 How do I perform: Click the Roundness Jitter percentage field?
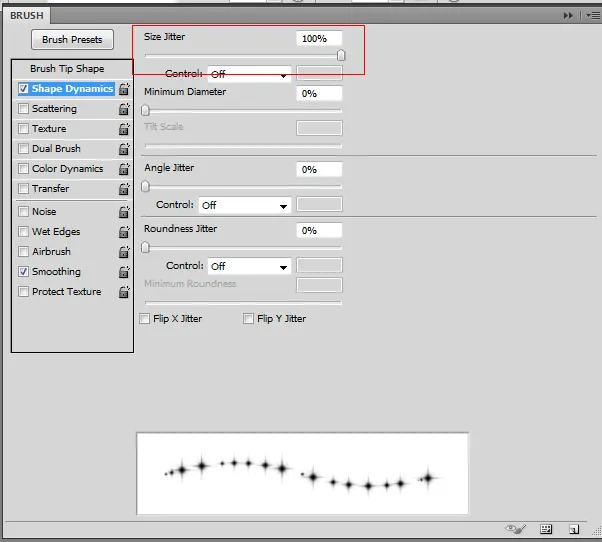tap(319, 230)
